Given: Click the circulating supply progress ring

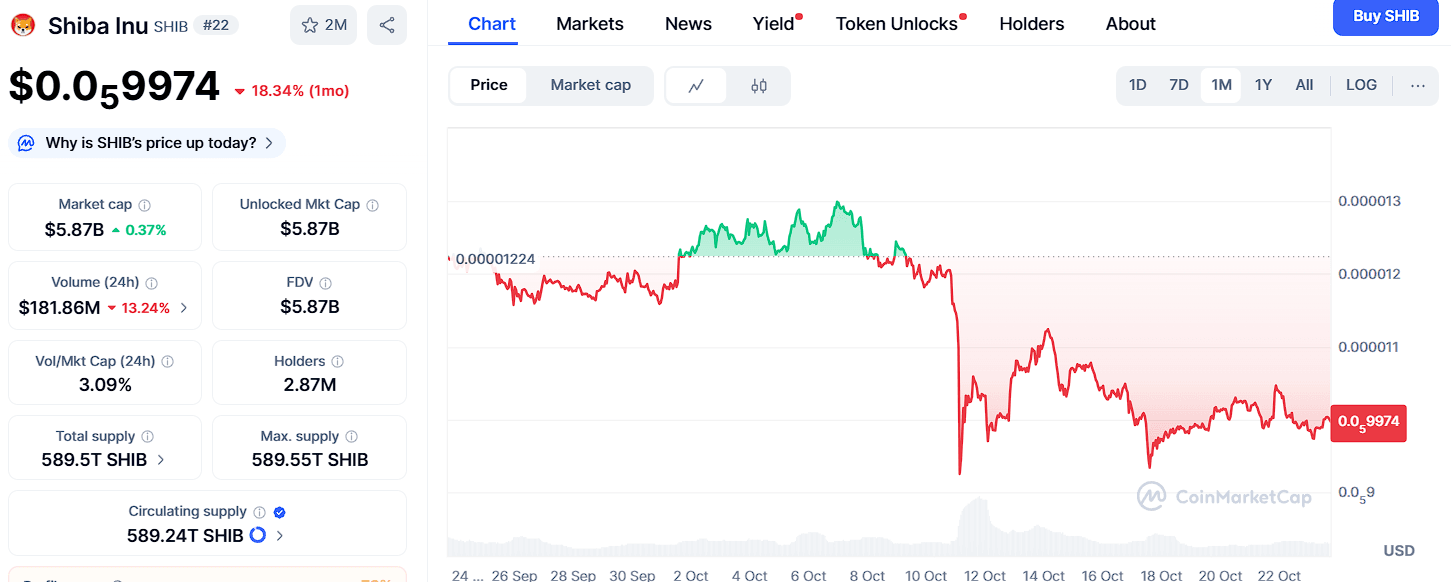Looking at the screenshot, I should tap(257, 535).
